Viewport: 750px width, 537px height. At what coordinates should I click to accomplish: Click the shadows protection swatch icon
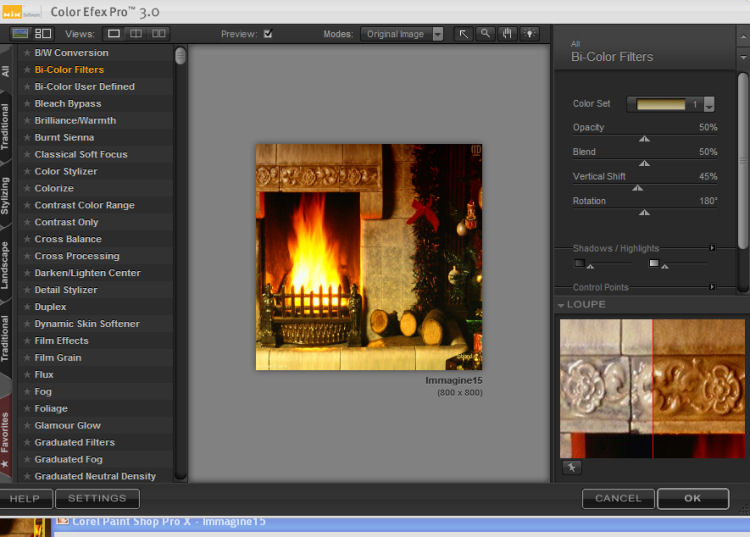[579, 263]
